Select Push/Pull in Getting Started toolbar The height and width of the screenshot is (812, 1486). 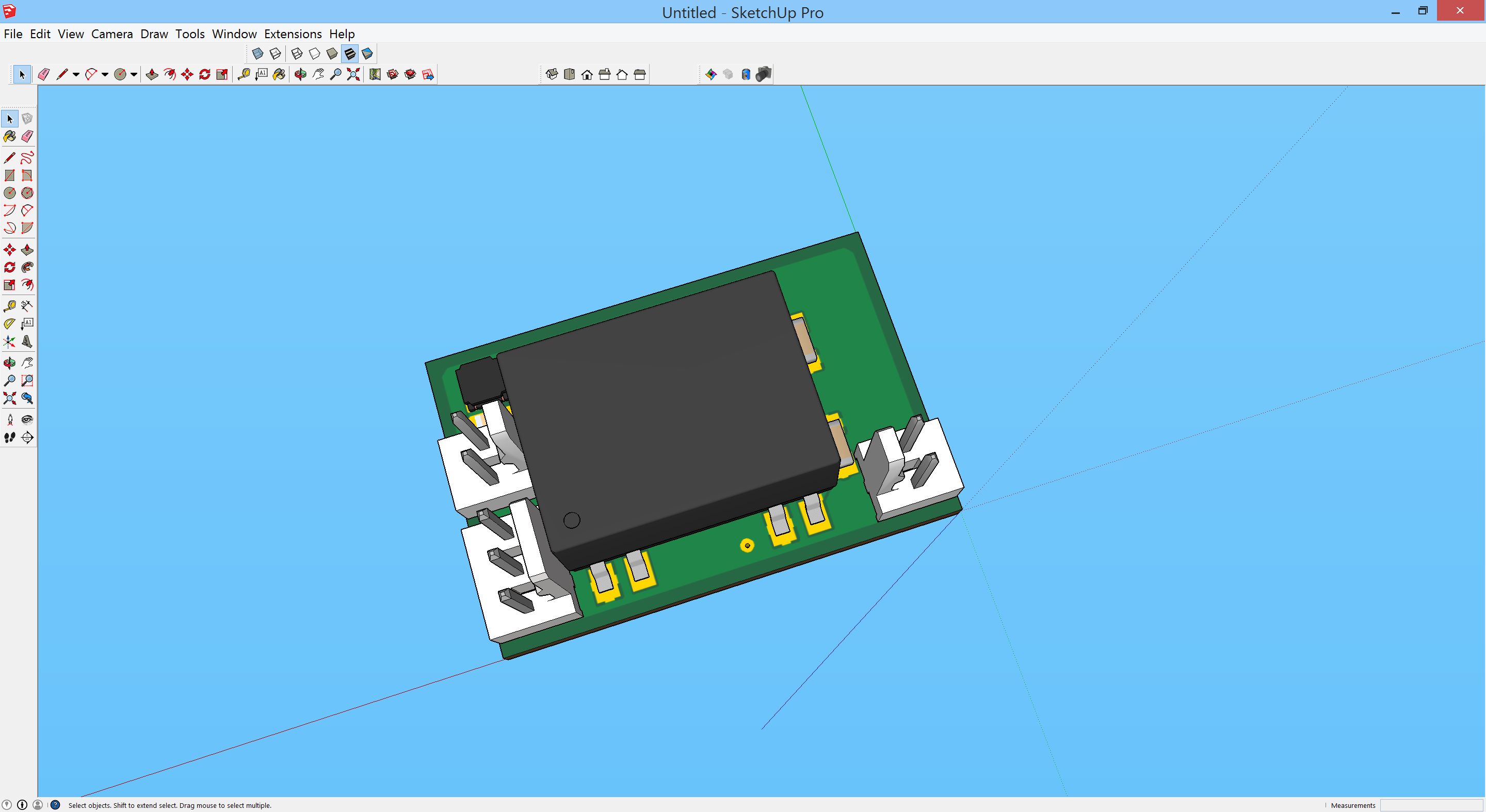(152, 74)
